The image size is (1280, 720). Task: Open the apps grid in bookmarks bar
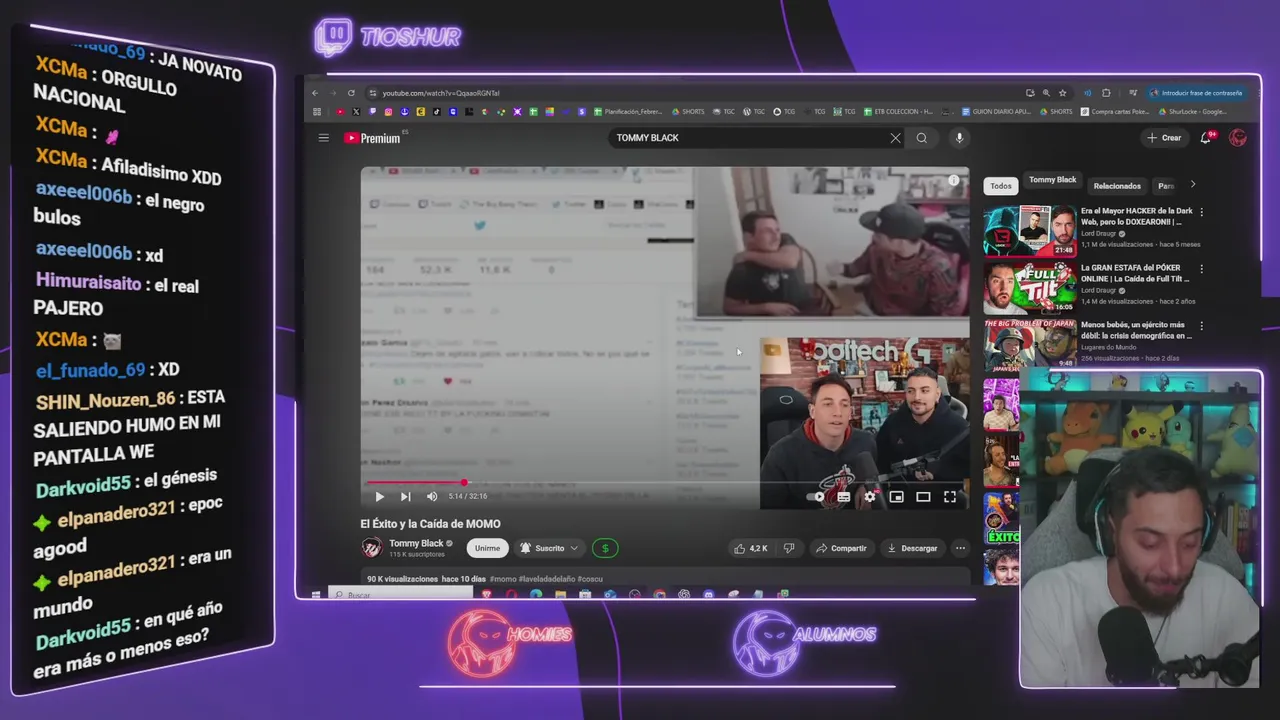click(317, 112)
